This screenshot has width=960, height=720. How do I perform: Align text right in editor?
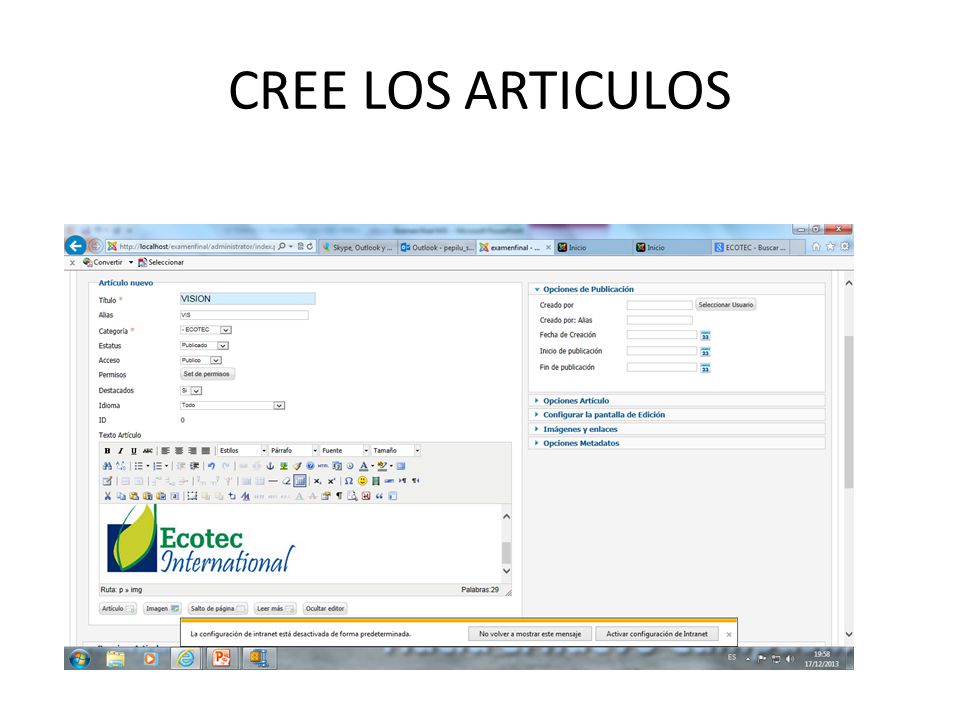[192, 451]
